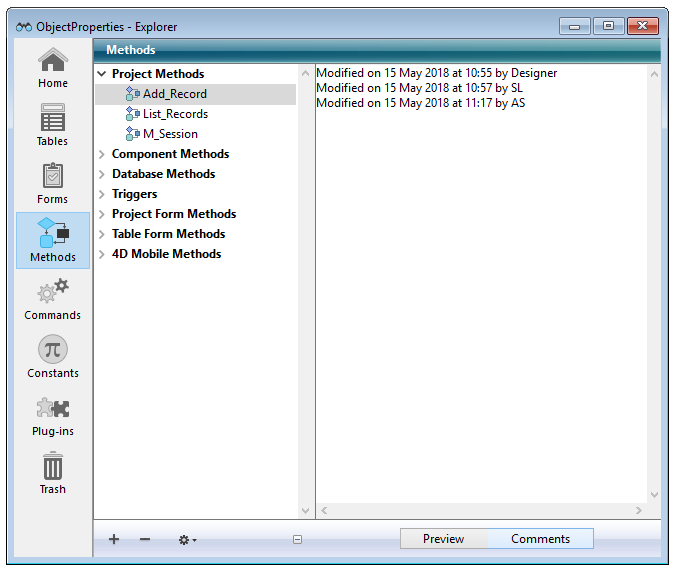Click the M_Session method icon
This screenshot has height=573, width=676.
tap(133, 134)
